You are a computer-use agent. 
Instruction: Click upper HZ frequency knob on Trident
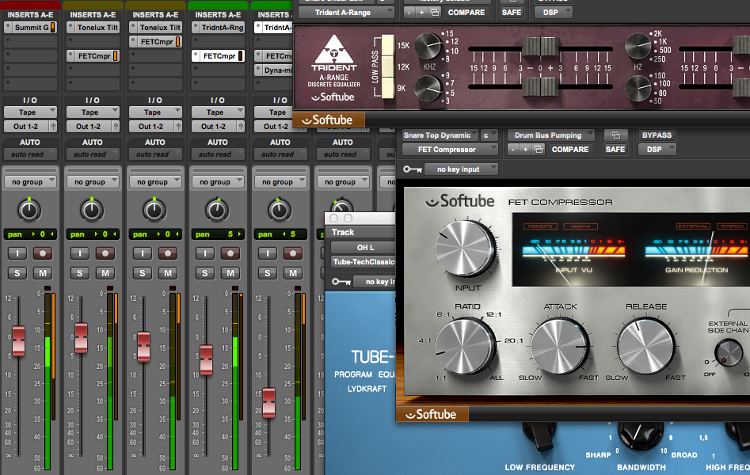point(639,46)
